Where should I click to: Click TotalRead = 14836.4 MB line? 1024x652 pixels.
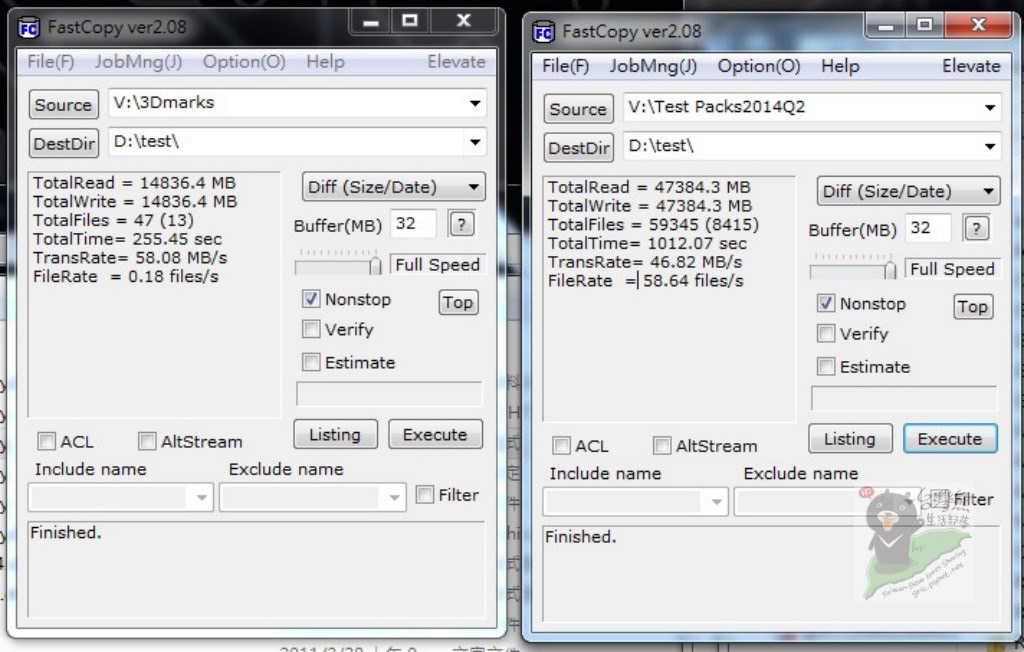click(x=134, y=183)
